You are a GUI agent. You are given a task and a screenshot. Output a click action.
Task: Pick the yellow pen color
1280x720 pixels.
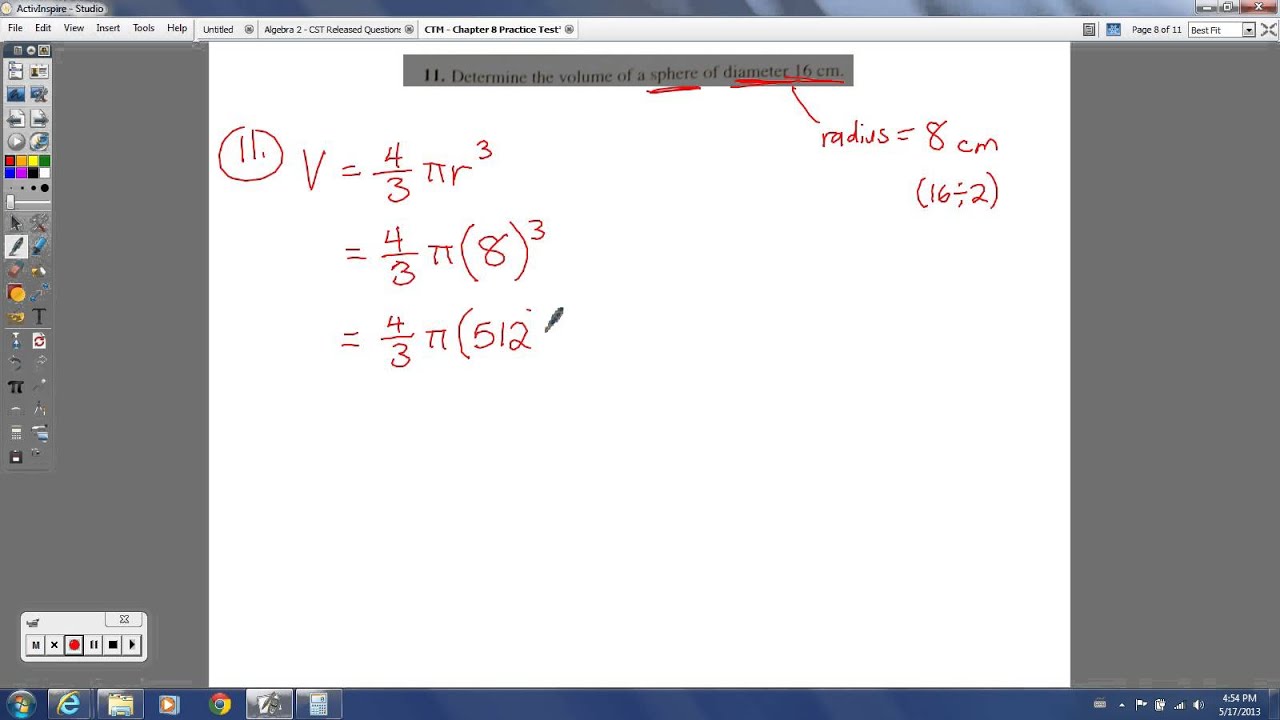point(33,162)
